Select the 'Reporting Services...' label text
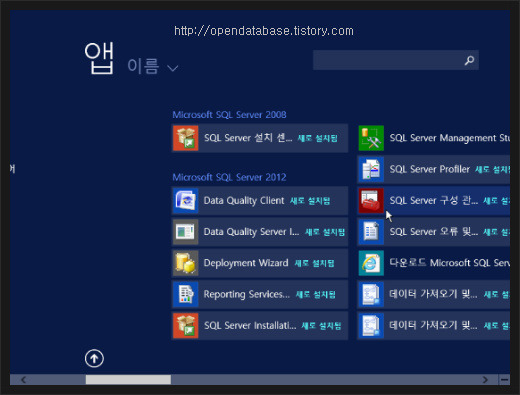The width and height of the screenshot is (520, 395). (247, 294)
